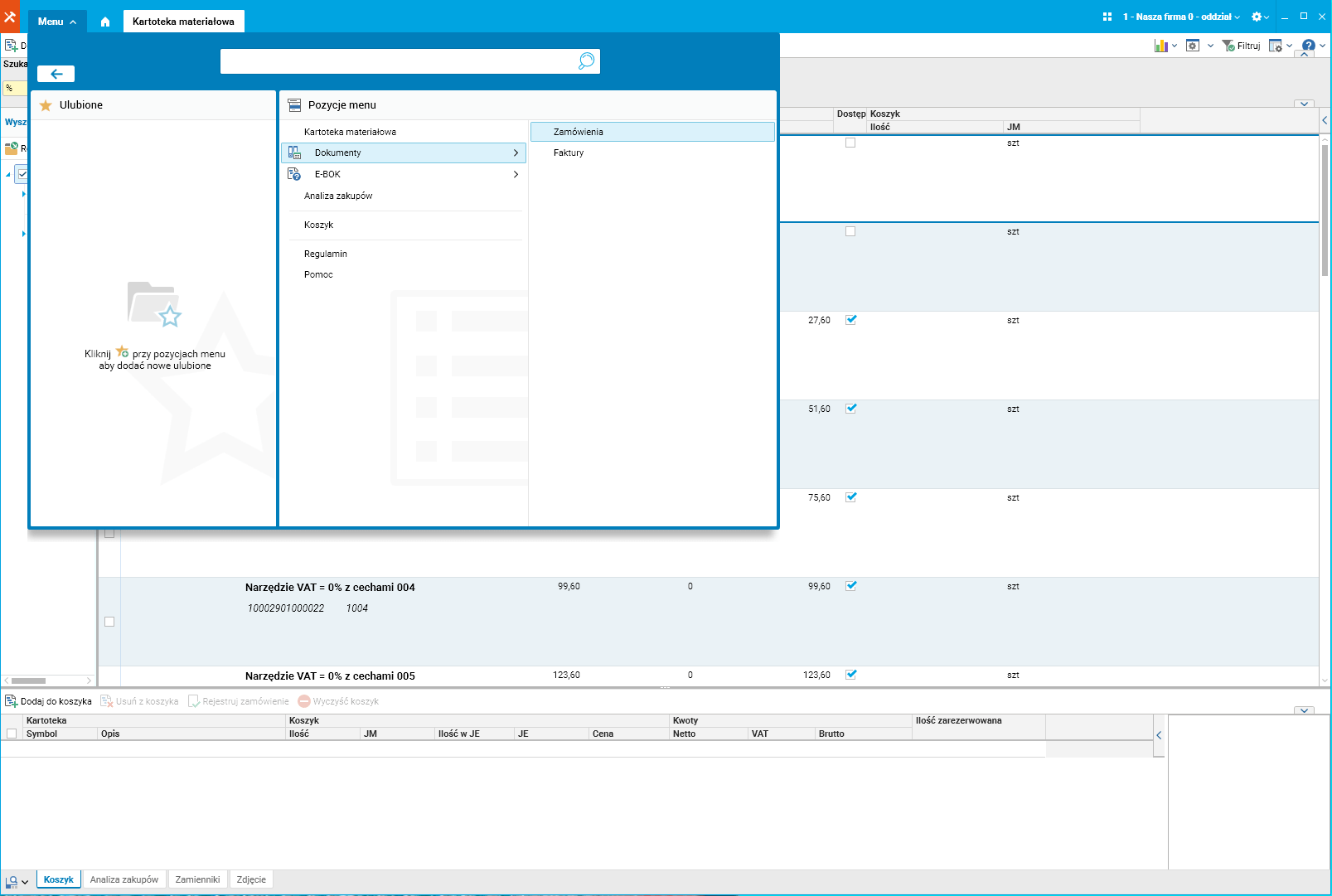Open the column layout settings icon
The image size is (1332, 896).
point(1276,46)
